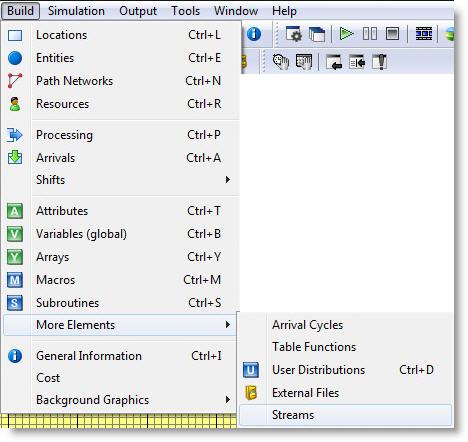
Task: Open the Simulation menu
Action: click(76, 11)
